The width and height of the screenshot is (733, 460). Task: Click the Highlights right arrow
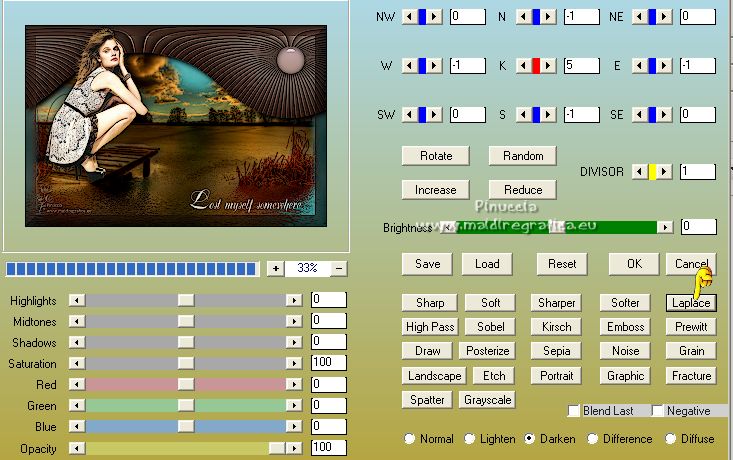[x=294, y=300]
